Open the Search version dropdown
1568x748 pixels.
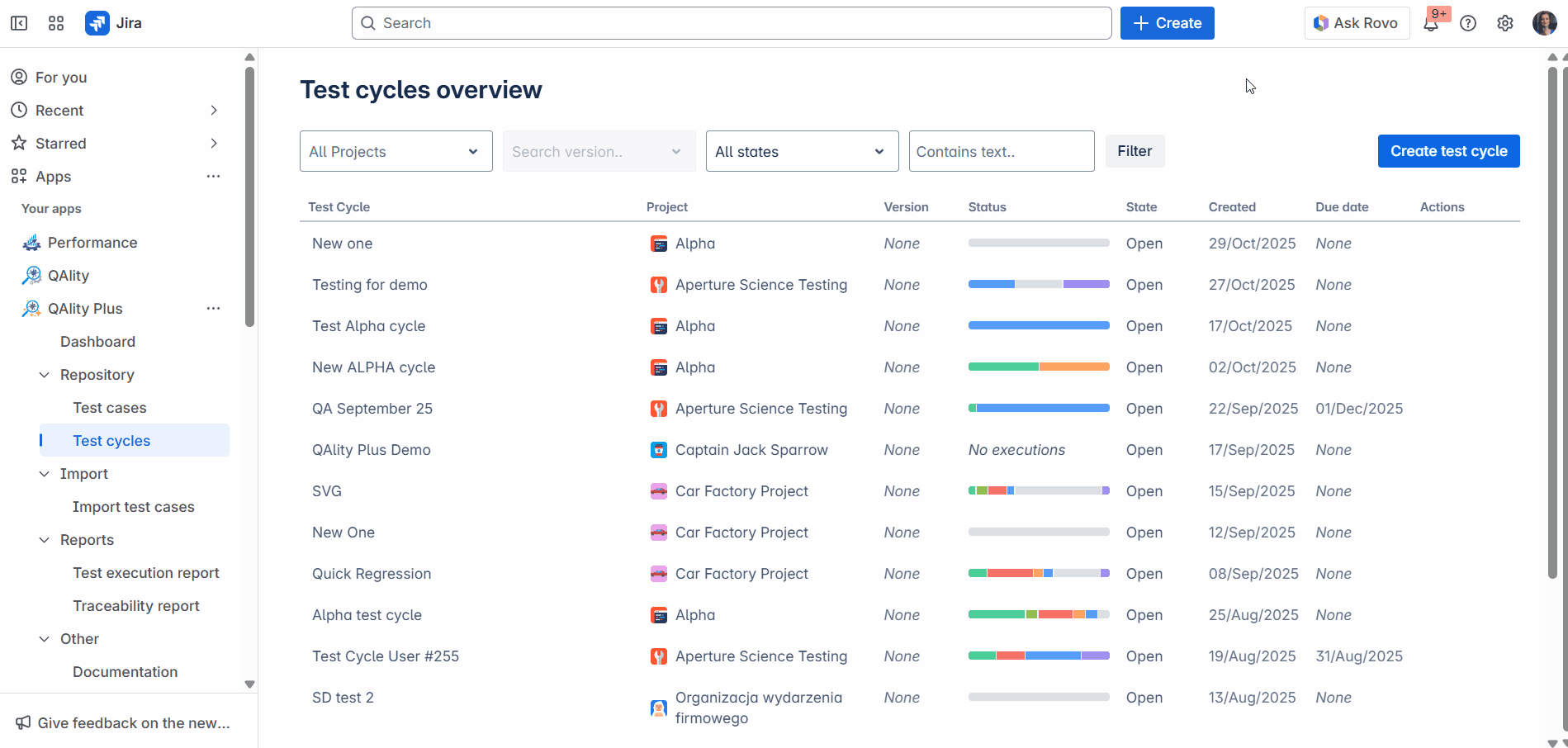pyautogui.click(x=599, y=151)
